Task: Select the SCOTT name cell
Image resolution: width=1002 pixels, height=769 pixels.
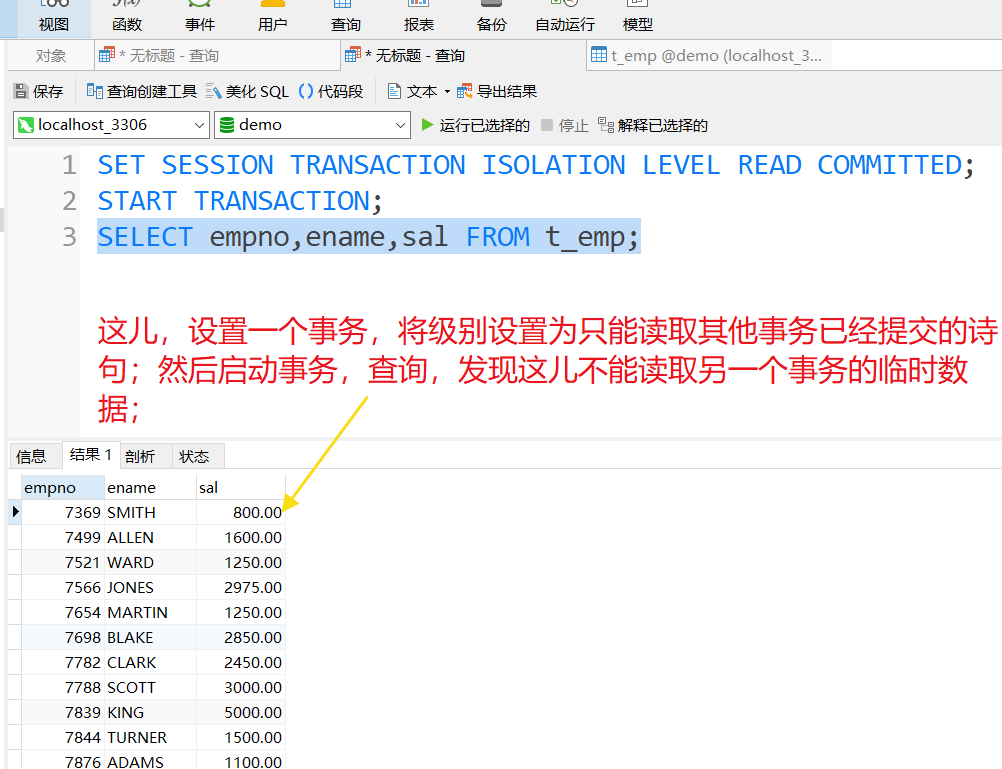Action: click(x=150, y=687)
